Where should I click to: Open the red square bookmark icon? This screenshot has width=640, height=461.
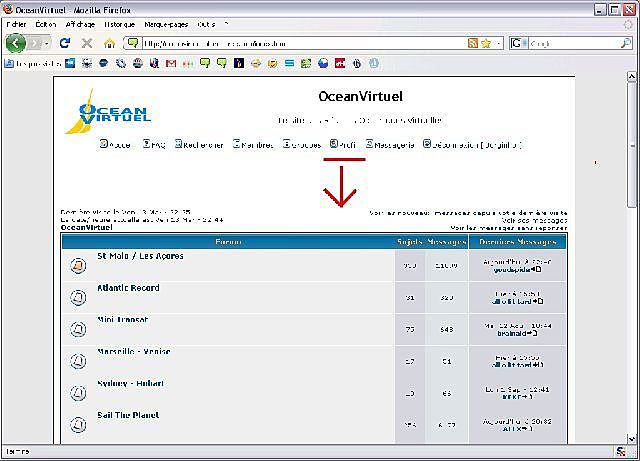click(340, 63)
